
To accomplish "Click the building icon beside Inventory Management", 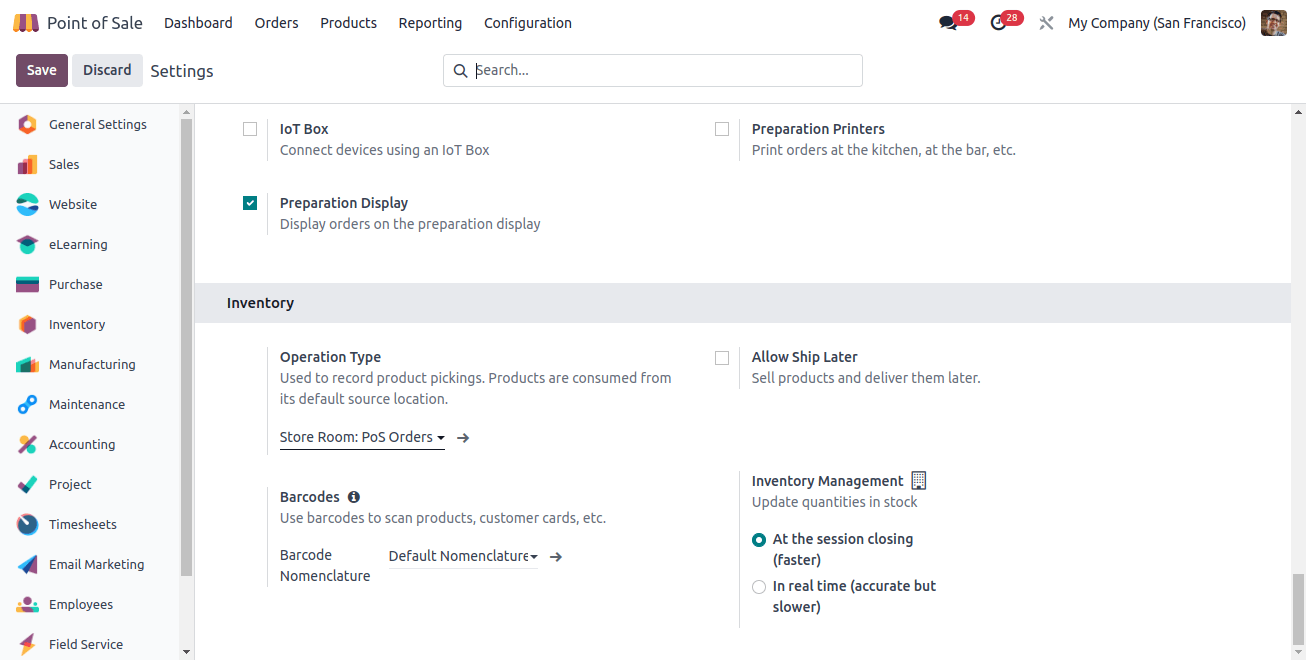I will [919, 481].
